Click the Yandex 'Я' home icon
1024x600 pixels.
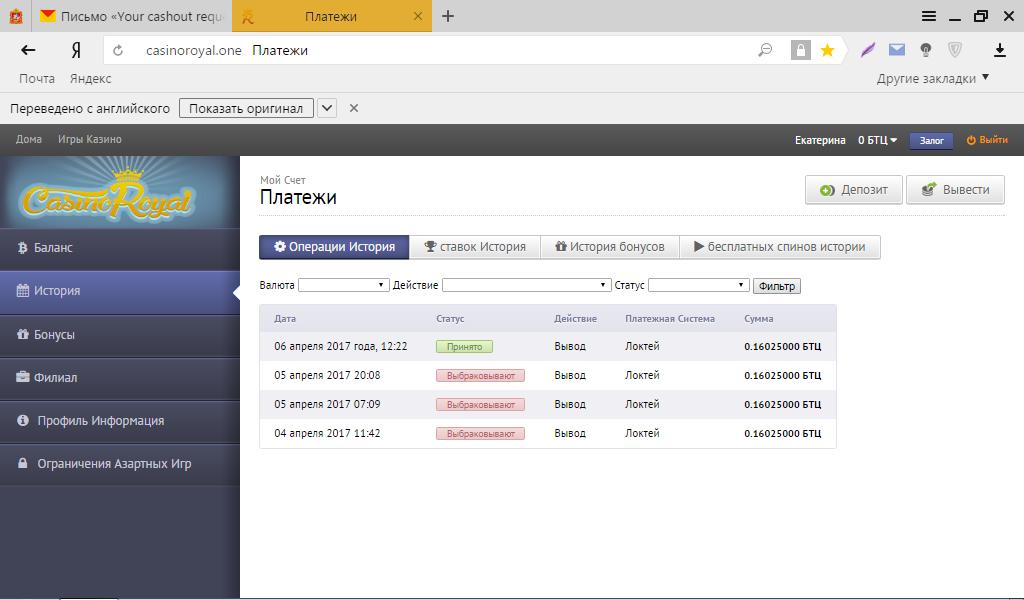[75, 51]
